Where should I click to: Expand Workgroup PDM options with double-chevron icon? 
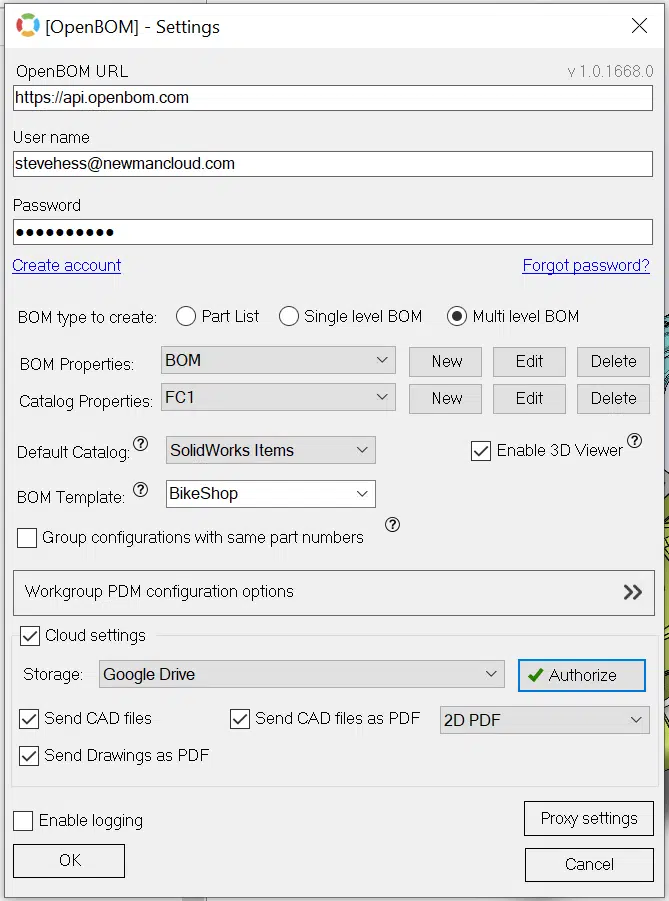(633, 592)
